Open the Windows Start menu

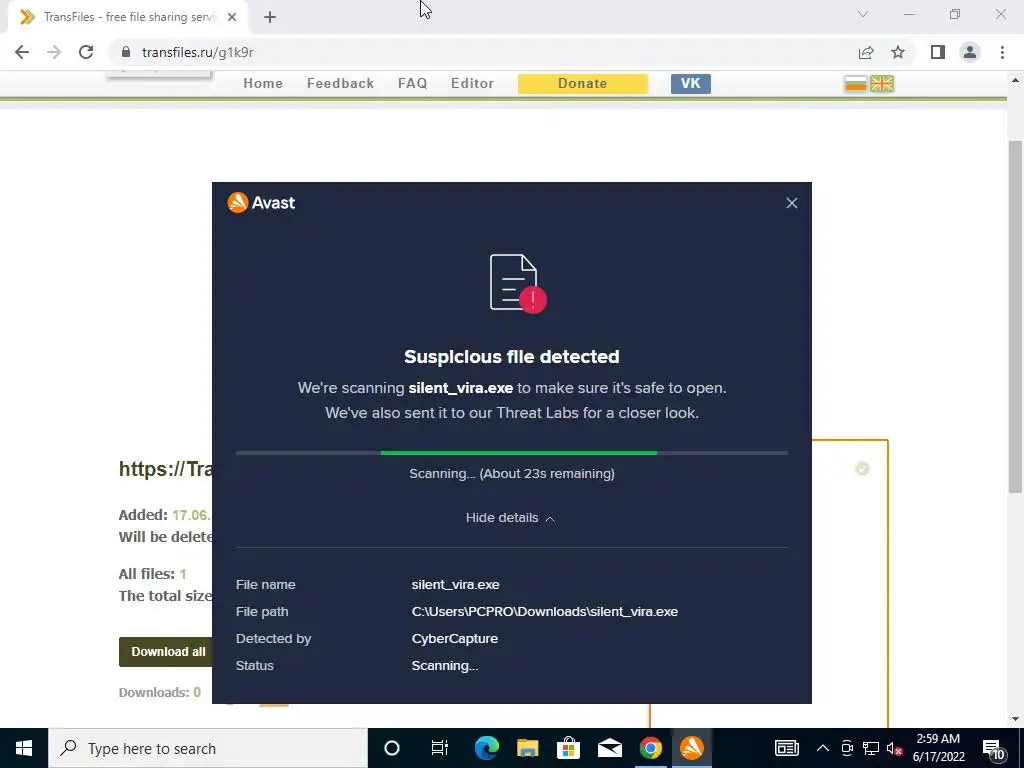pos(24,748)
